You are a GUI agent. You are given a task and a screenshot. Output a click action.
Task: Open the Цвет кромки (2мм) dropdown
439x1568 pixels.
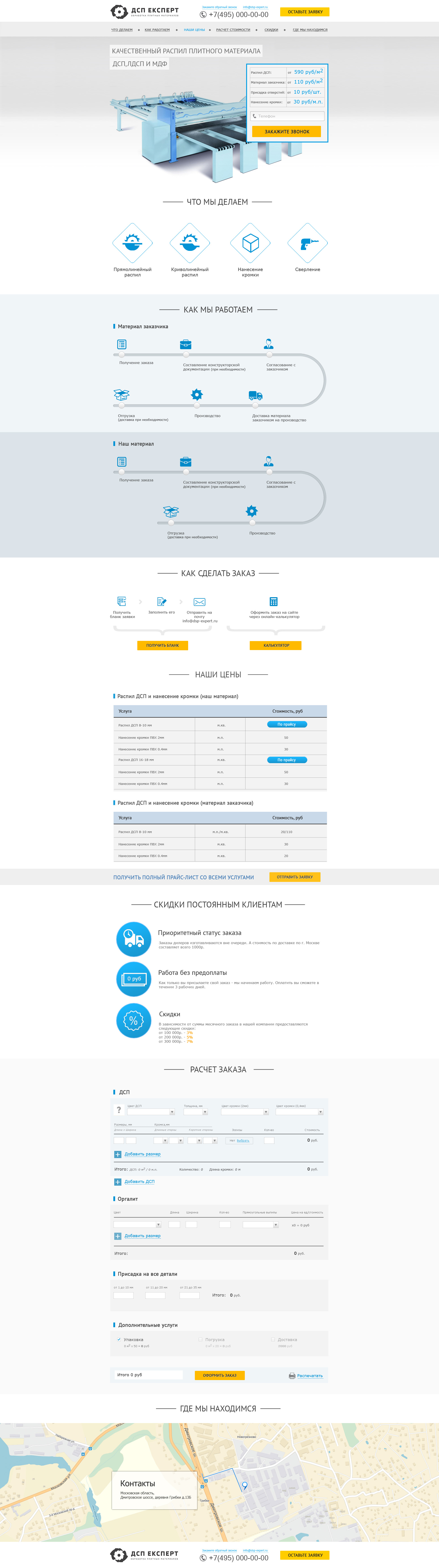coord(245,1112)
